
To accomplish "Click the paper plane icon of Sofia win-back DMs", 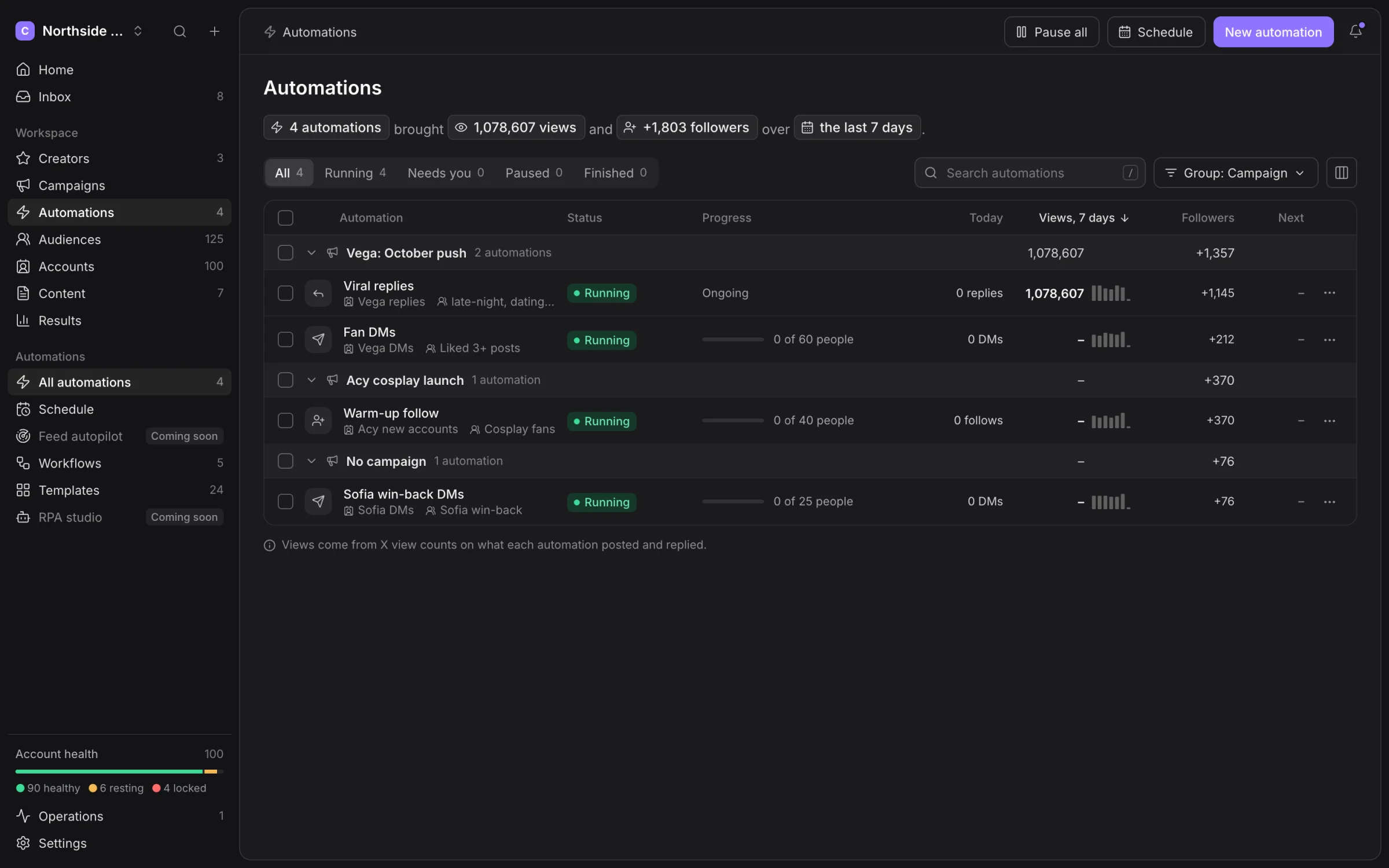I will [x=318, y=502].
